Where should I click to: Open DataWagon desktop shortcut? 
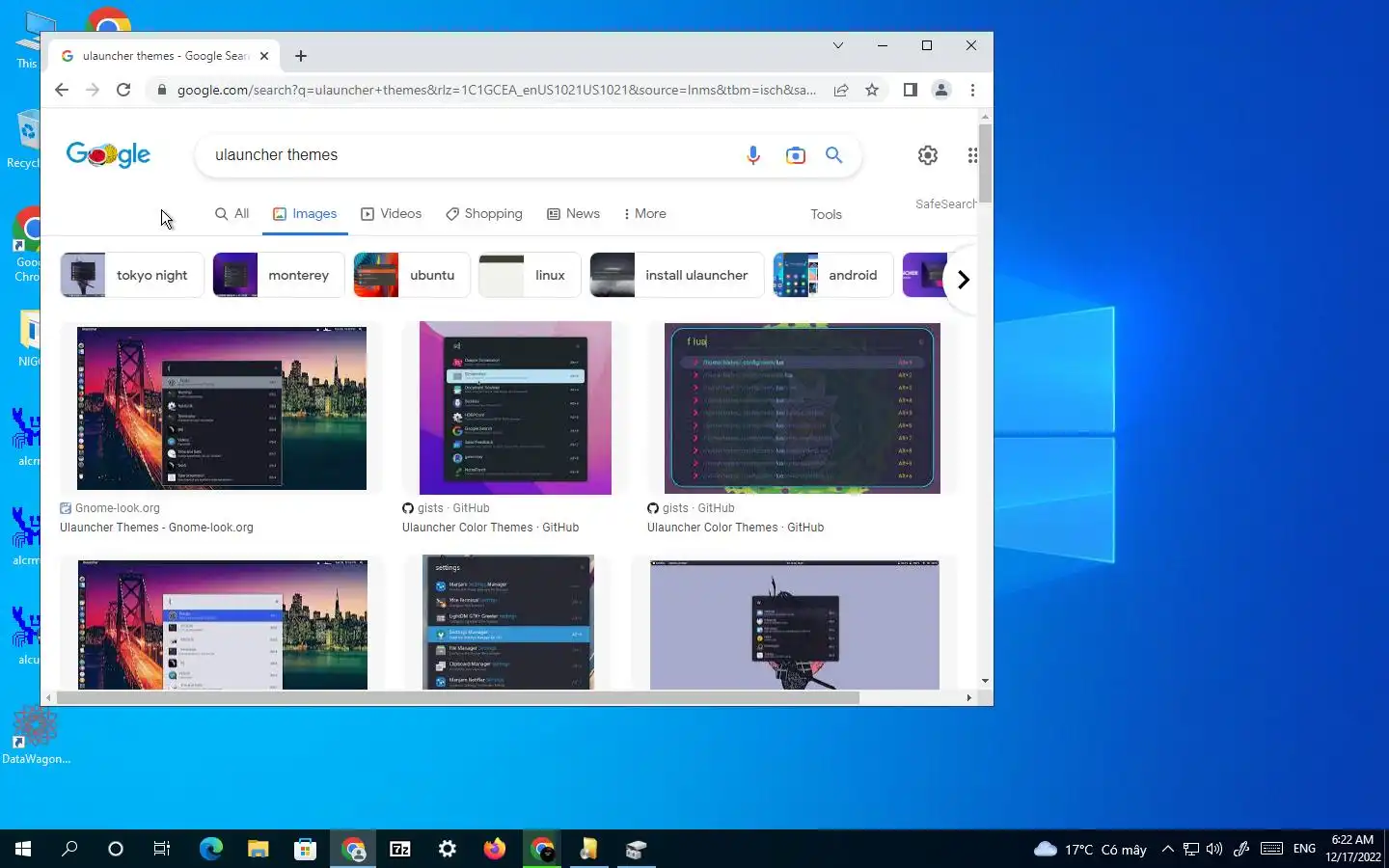click(36, 736)
